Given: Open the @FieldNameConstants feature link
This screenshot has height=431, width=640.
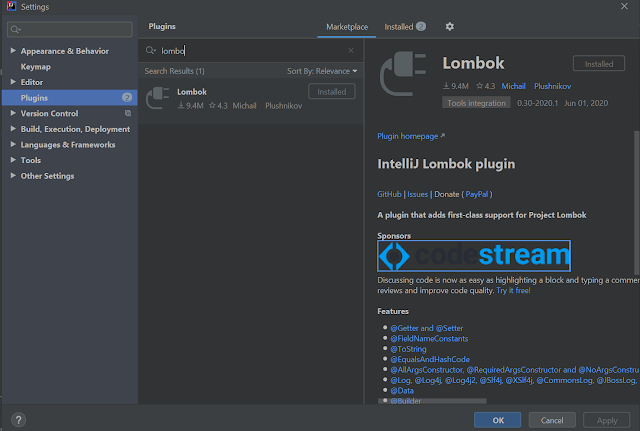Looking at the screenshot, I should (429, 339).
